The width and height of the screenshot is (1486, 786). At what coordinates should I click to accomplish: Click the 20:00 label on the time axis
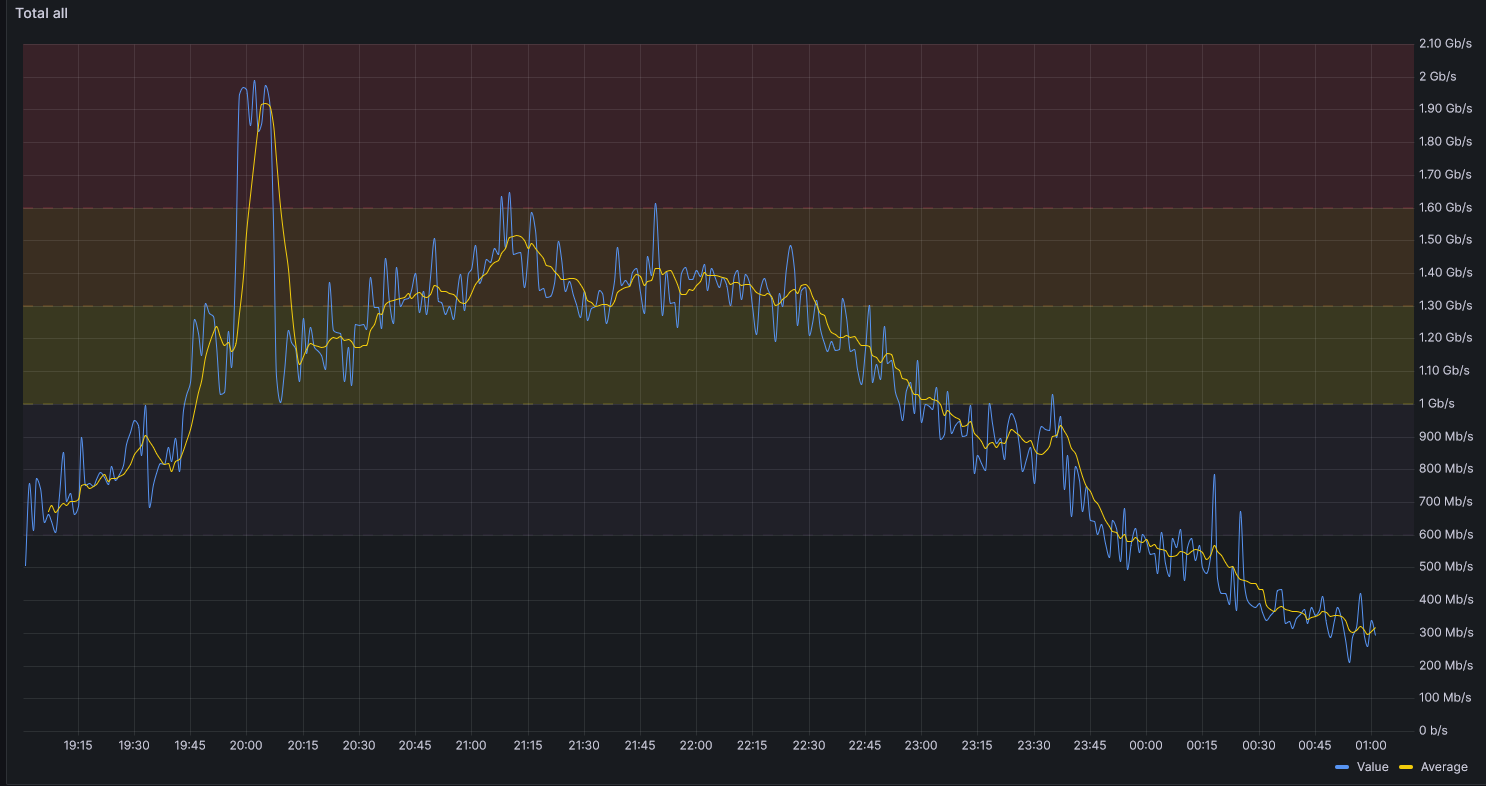(x=246, y=745)
